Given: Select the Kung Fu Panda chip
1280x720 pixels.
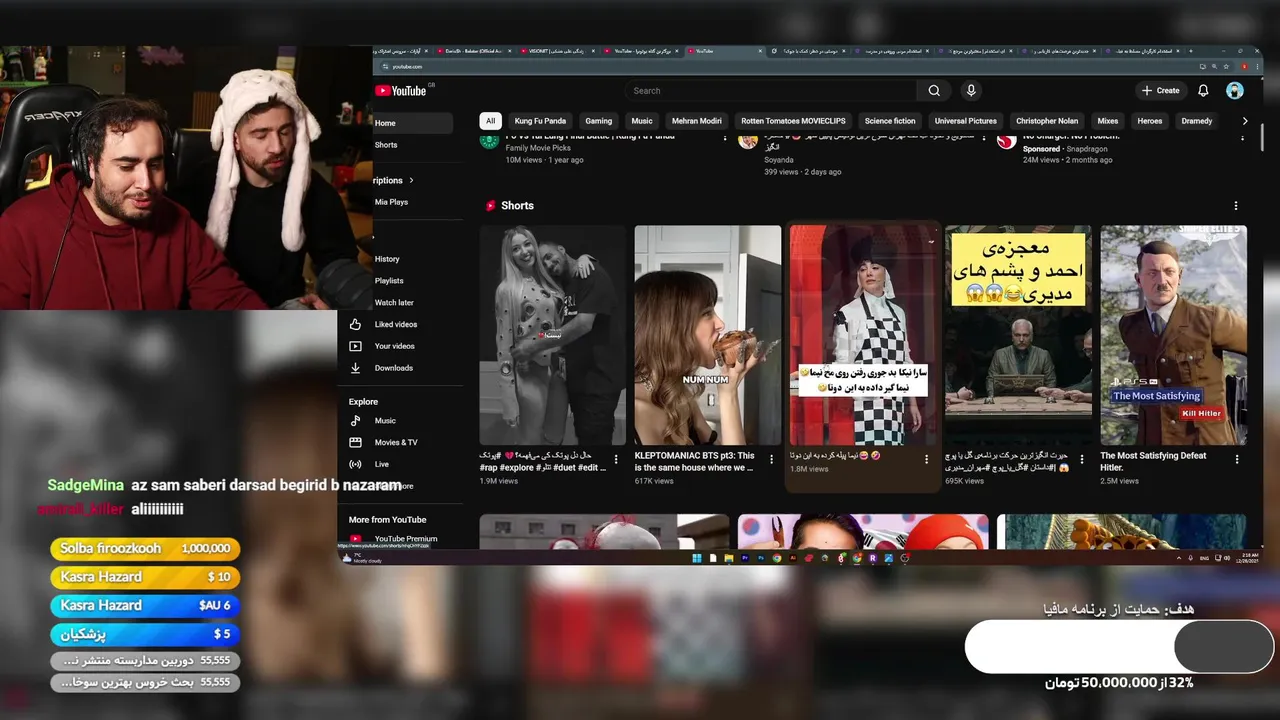Looking at the screenshot, I should point(540,121).
